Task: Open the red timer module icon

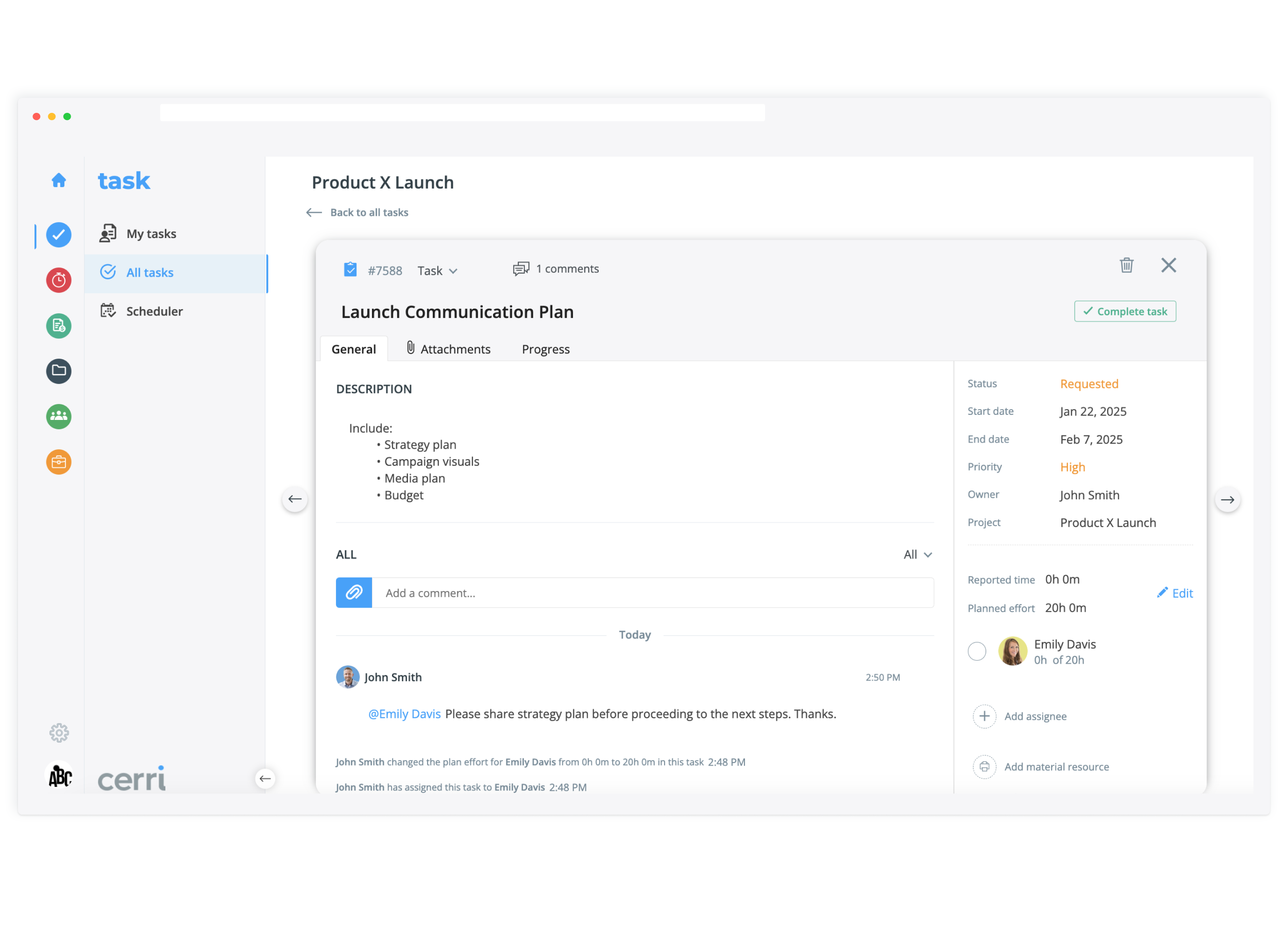Action: tap(58, 280)
